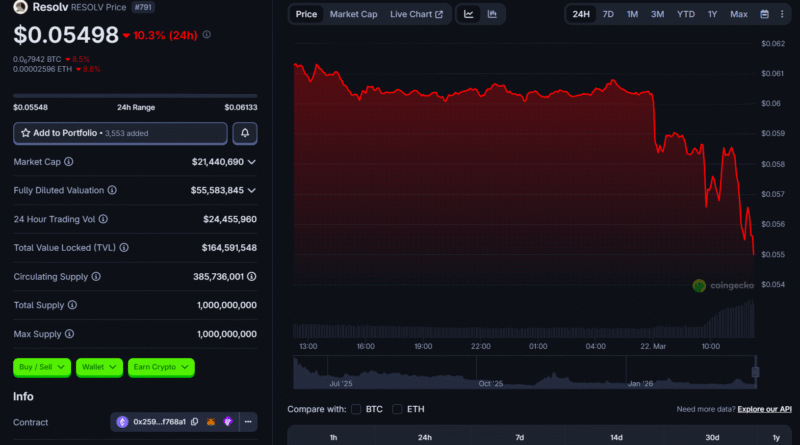Screen dimensions: 800x445
Task: Click the 24h Range progress bar
Action: pyautogui.click(x=135, y=95)
